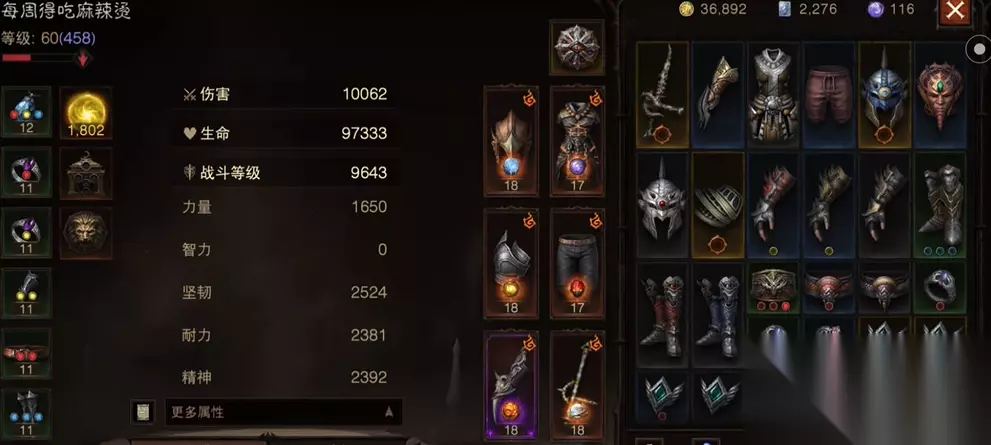Select the purple-framed main hand weapon
991x445 pixels.
511,385
